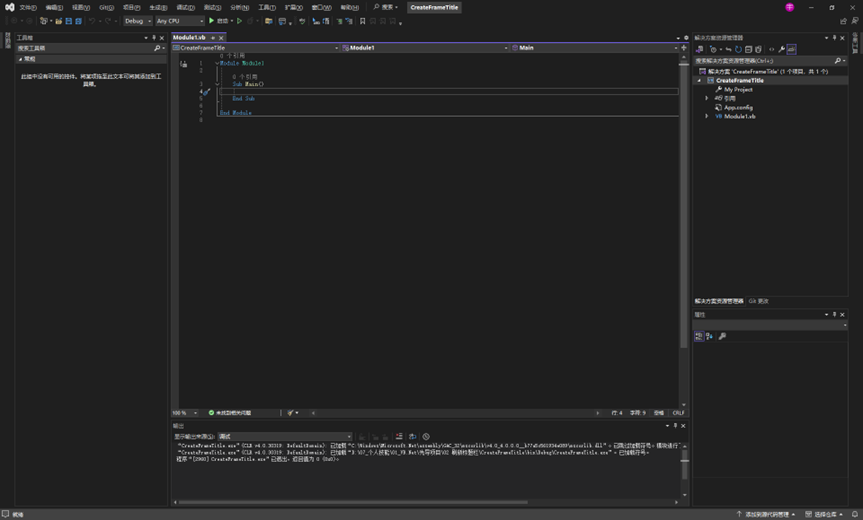Click the Switch Views icon in Solution Explorer
Screen dimensions: 863x520
[699, 50]
